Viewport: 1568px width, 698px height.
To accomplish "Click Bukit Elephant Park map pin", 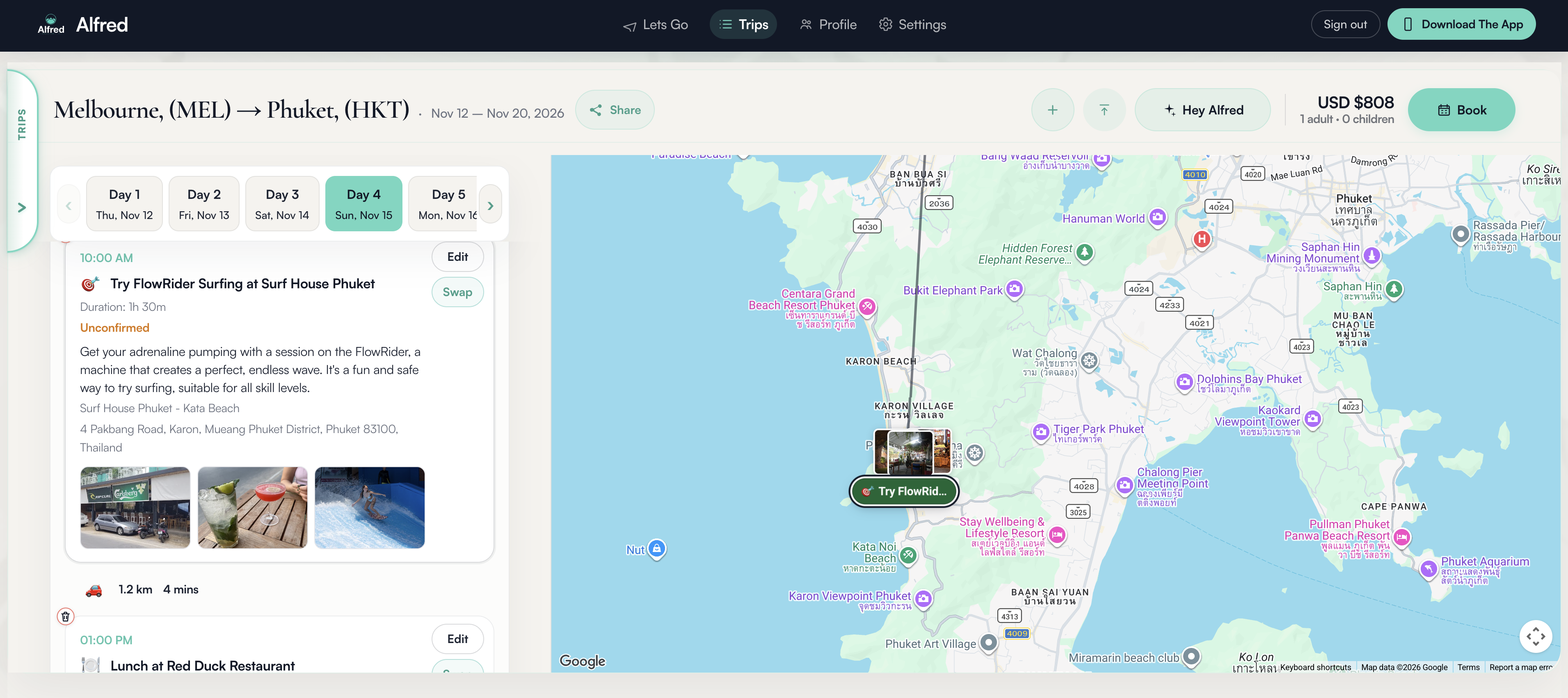I will pyautogui.click(x=1014, y=290).
